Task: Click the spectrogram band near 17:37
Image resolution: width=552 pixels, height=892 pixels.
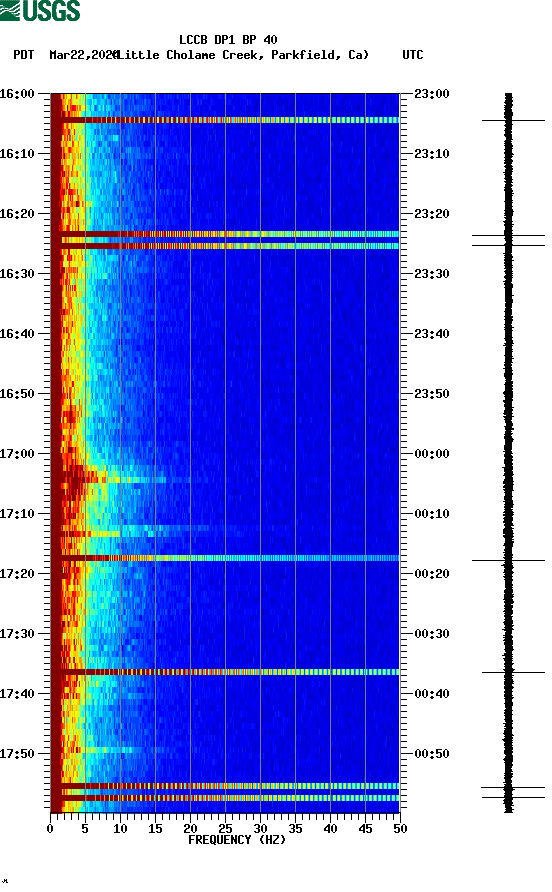Action: (x=225, y=672)
